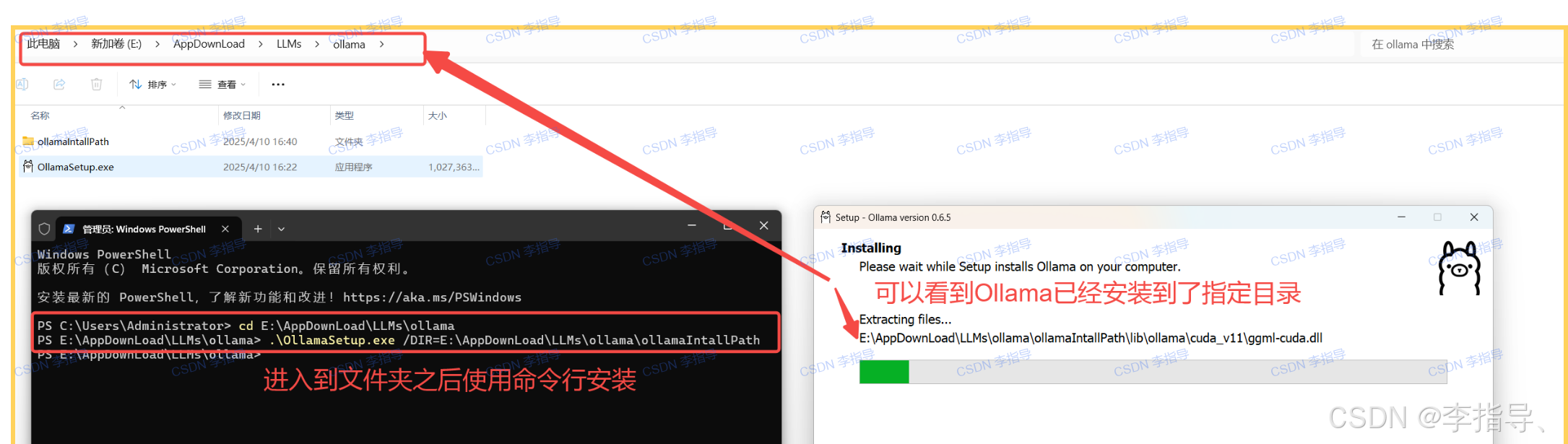Click the 2025/4/10 16:22 date cell
This screenshot has width=1568, height=444.
(x=260, y=167)
